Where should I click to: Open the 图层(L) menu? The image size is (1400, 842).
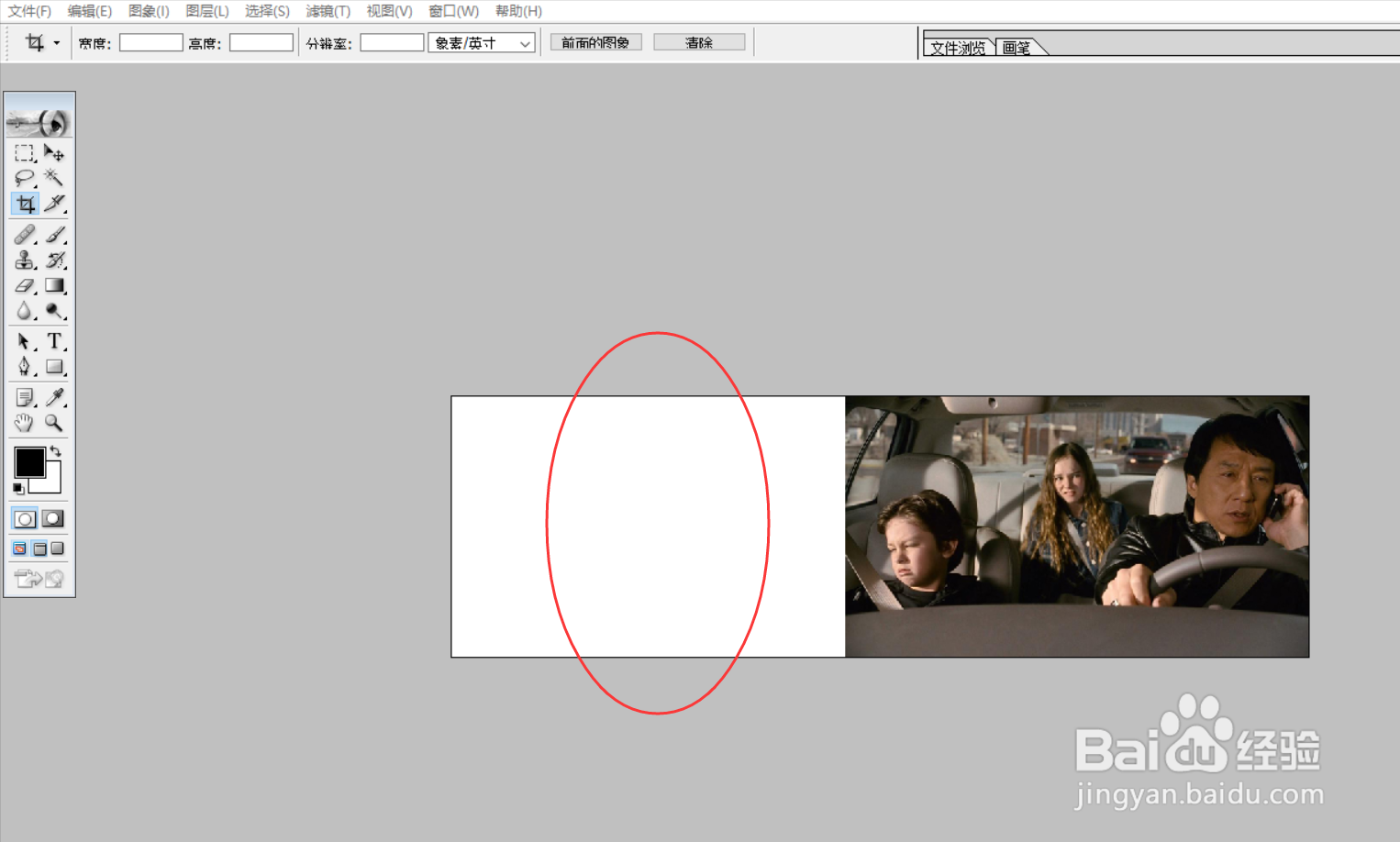pos(207,11)
